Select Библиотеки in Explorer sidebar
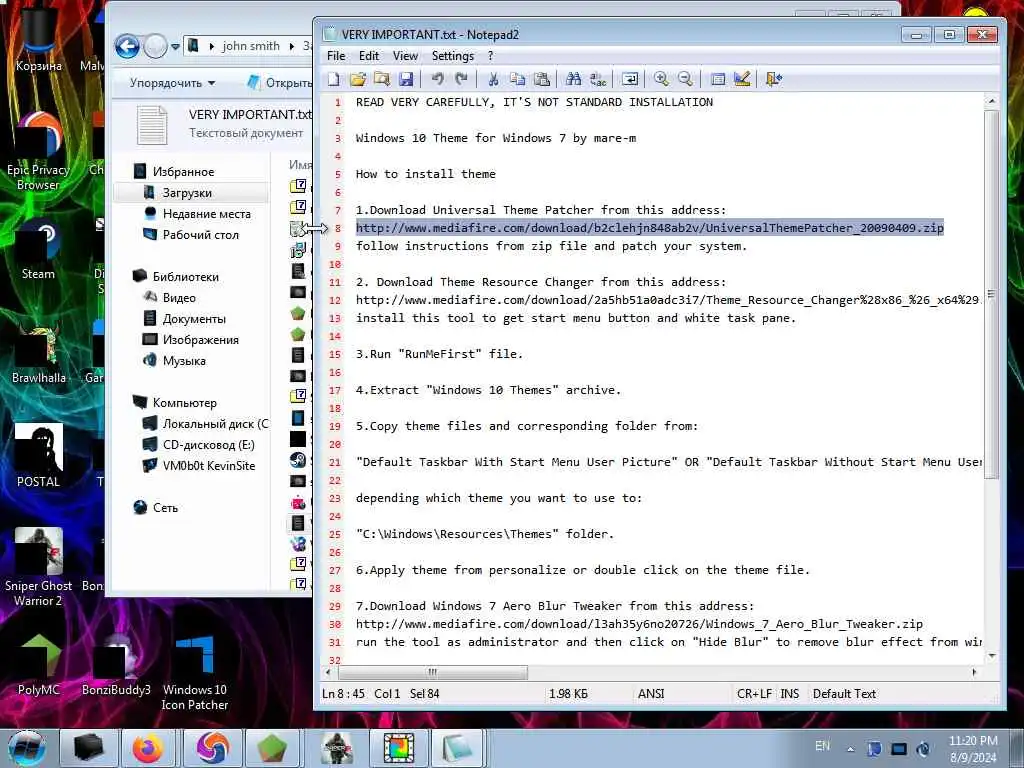This screenshot has height=768, width=1024. 185,277
